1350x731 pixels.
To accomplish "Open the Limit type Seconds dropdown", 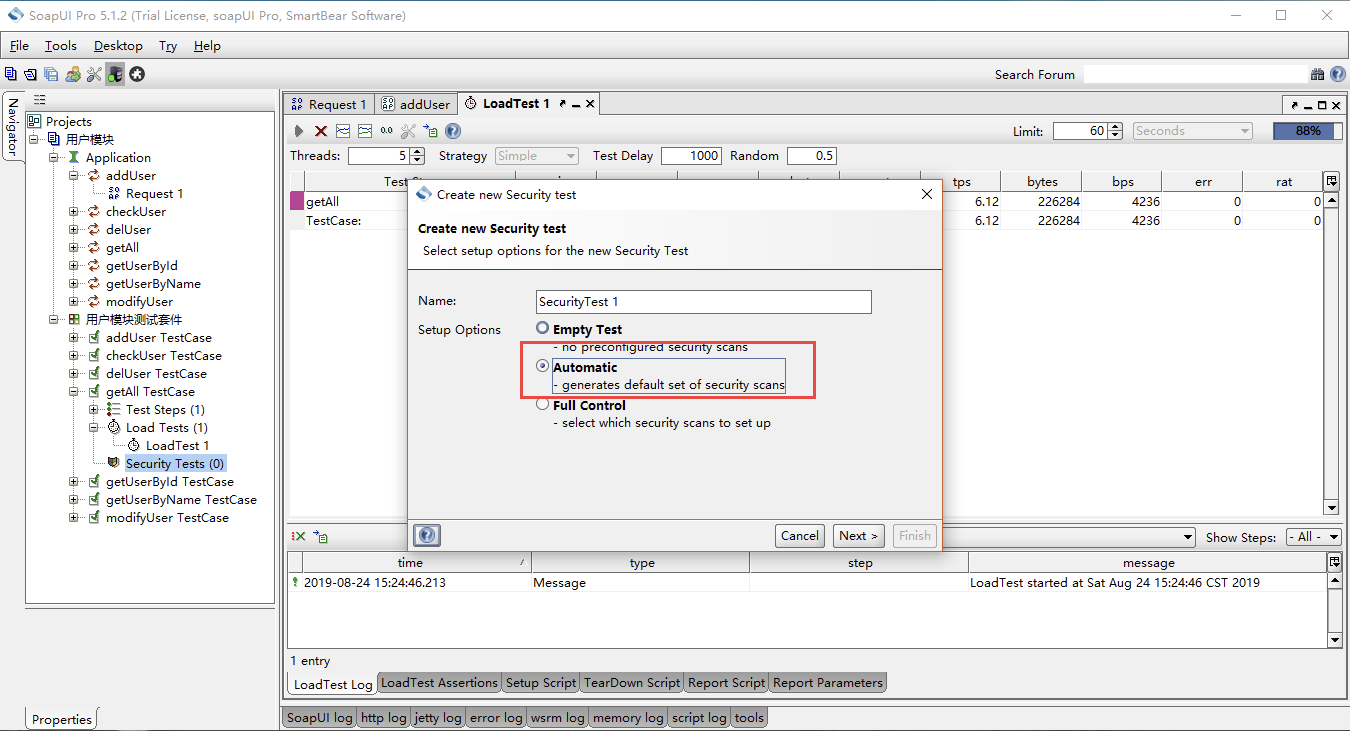I will [x=1192, y=131].
